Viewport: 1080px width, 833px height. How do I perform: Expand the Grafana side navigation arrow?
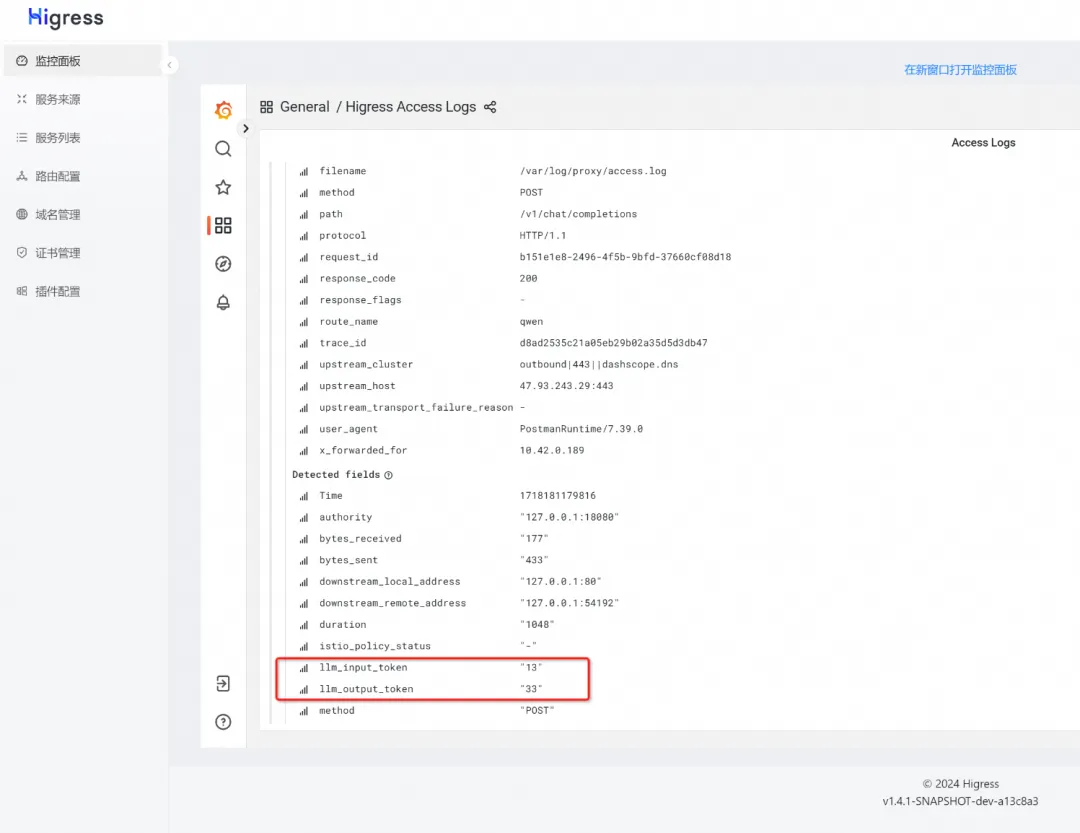pos(246,129)
